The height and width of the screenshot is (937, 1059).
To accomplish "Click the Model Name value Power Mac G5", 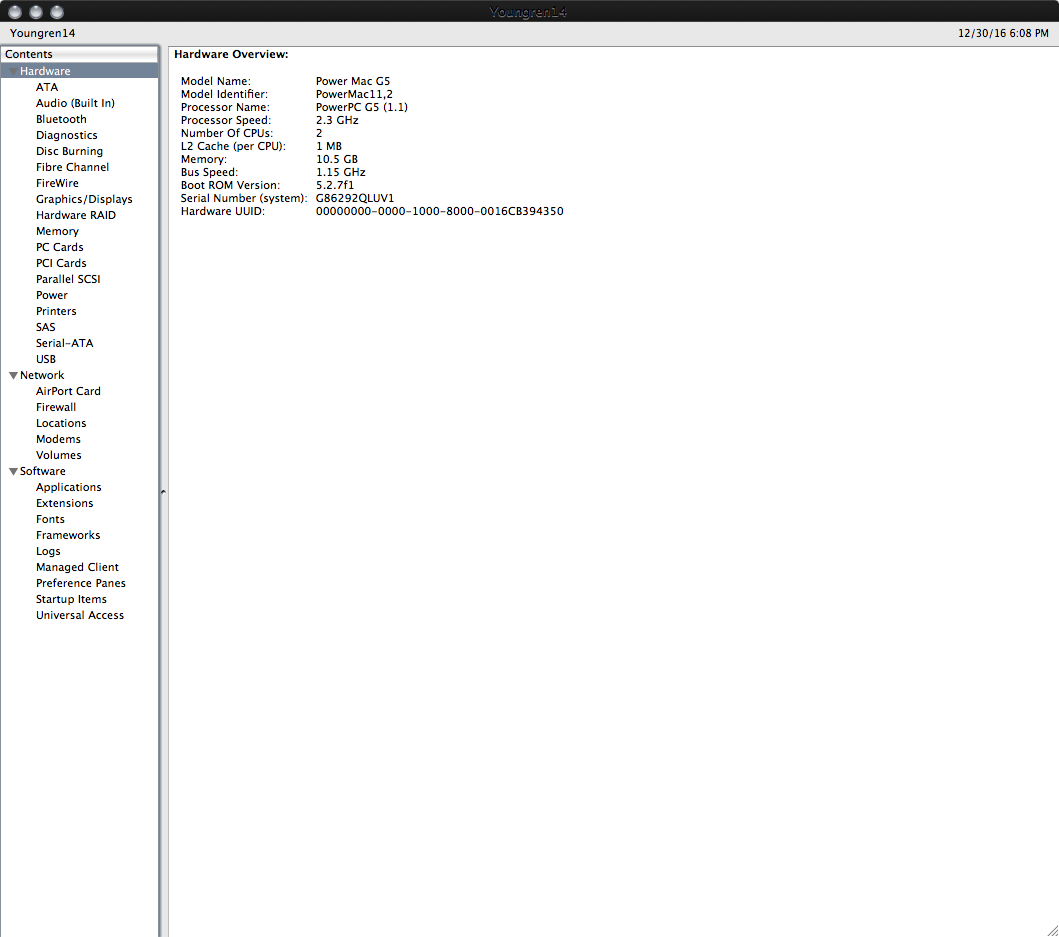I will tap(353, 81).
